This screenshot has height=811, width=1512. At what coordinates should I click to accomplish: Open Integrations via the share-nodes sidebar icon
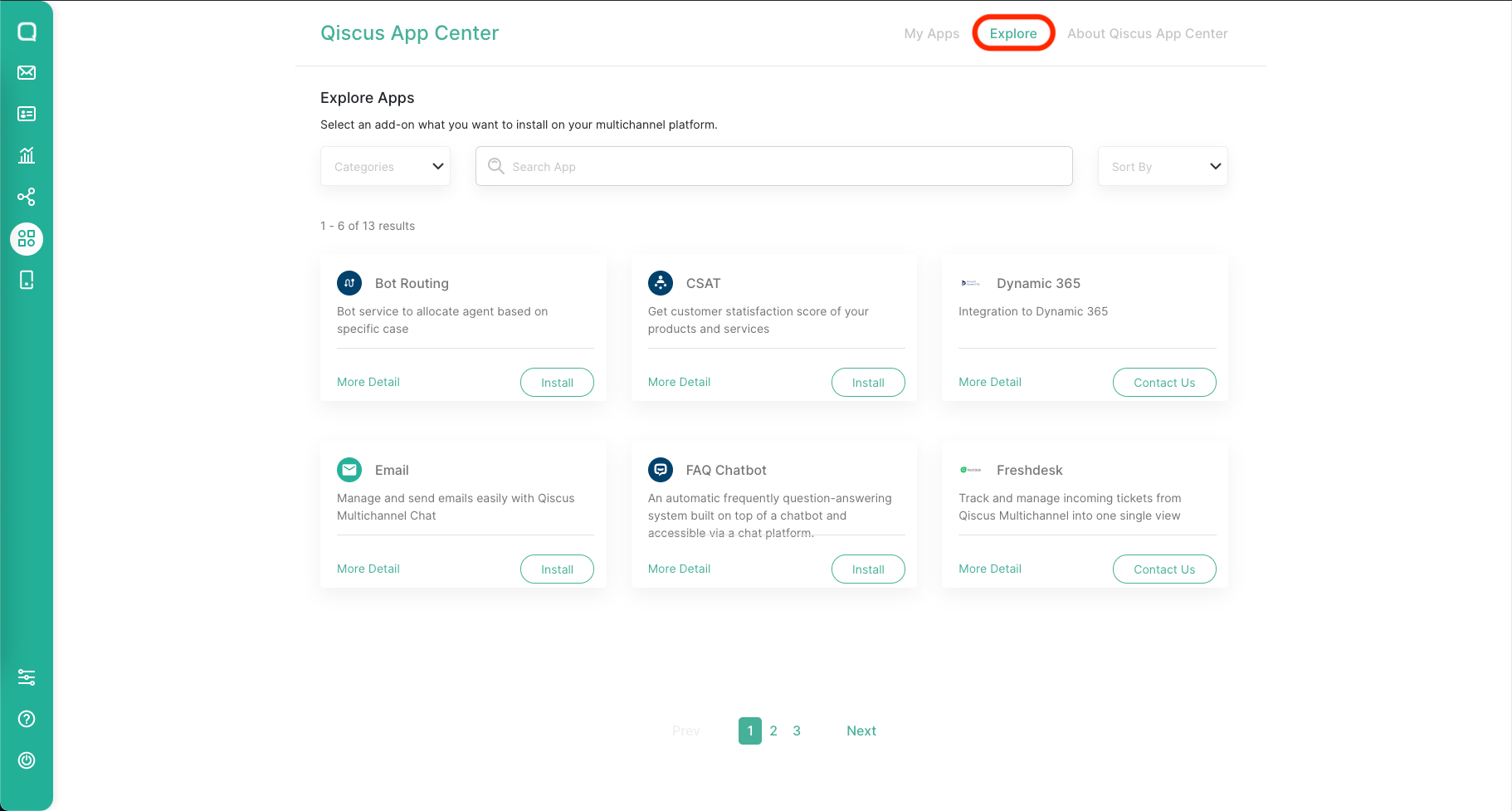[x=27, y=197]
